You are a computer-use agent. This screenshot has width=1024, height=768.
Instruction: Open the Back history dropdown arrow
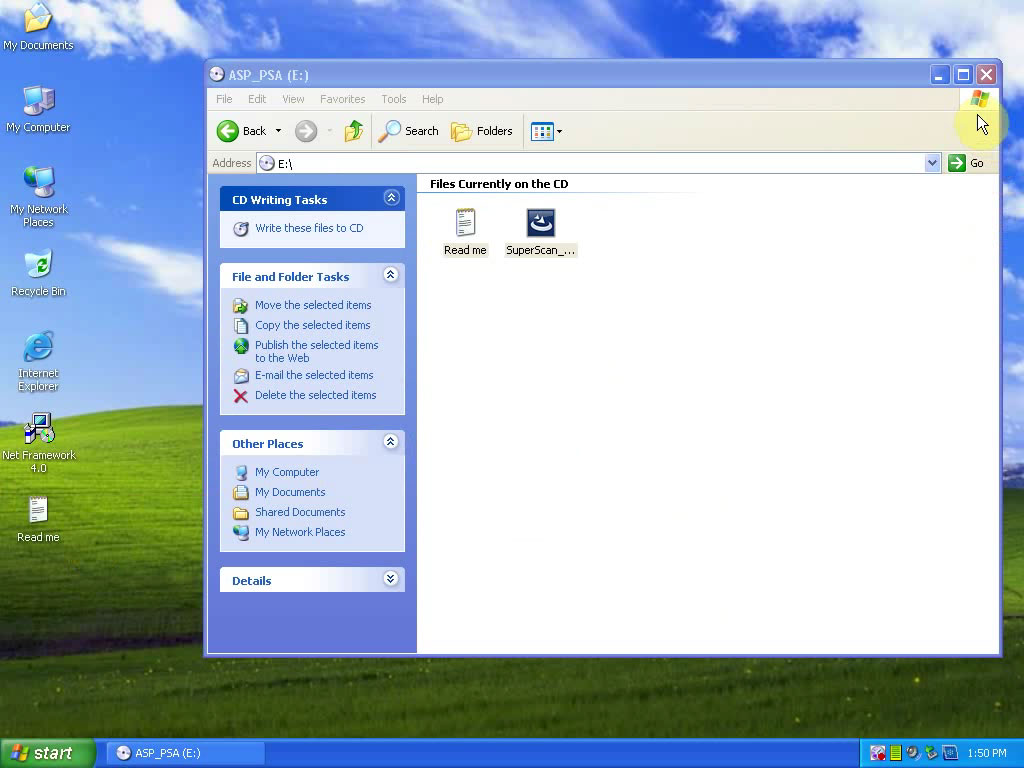278,131
